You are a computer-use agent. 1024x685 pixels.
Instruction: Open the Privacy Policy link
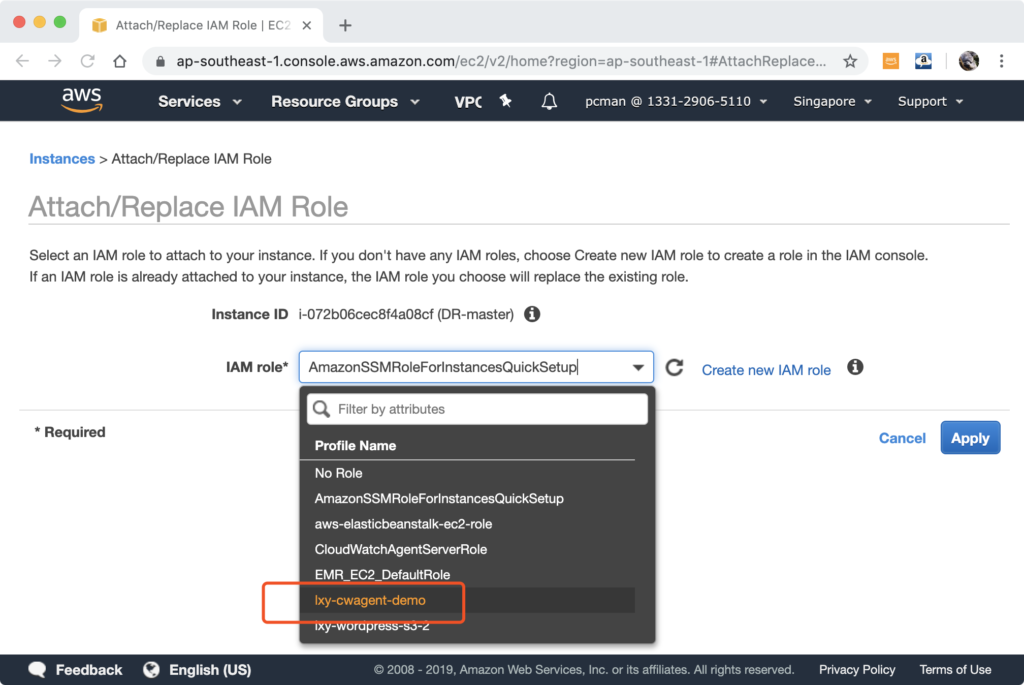pyautogui.click(x=857, y=669)
